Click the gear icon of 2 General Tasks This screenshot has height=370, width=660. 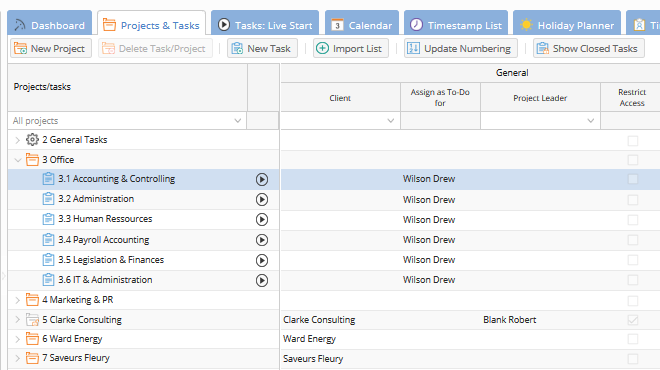(x=32, y=139)
